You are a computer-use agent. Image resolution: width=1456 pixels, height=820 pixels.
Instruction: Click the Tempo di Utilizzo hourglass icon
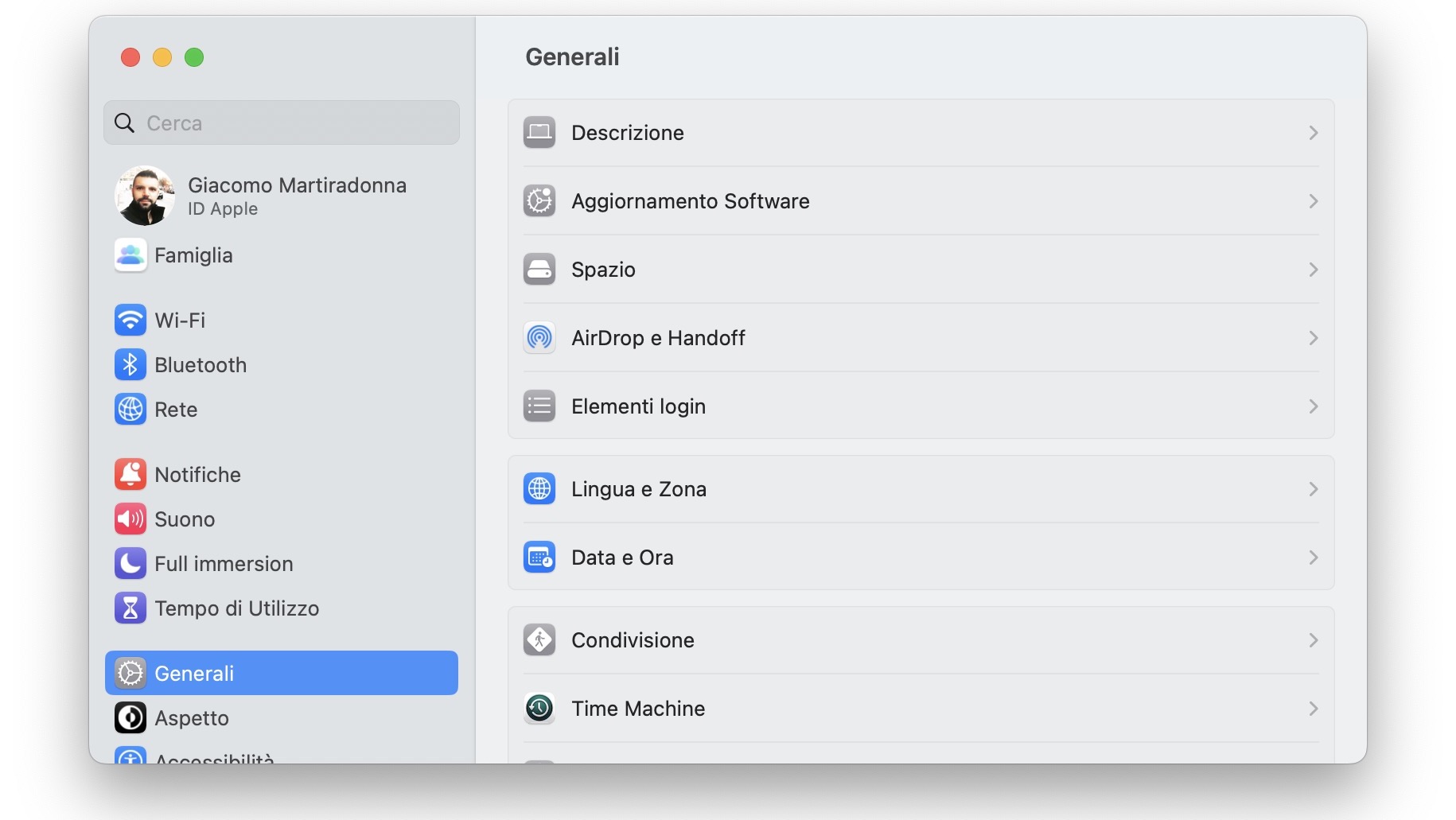(x=130, y=608)
